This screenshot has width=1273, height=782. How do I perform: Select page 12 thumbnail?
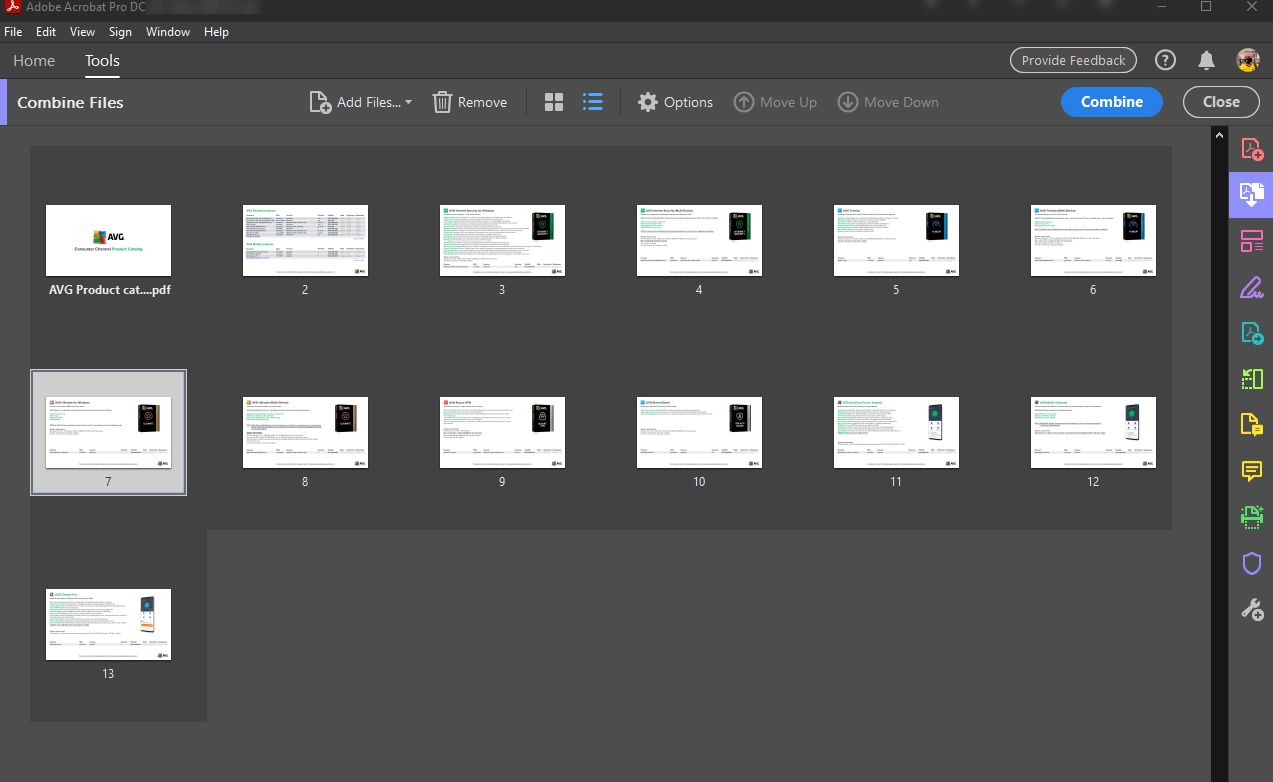[1093, 432]
